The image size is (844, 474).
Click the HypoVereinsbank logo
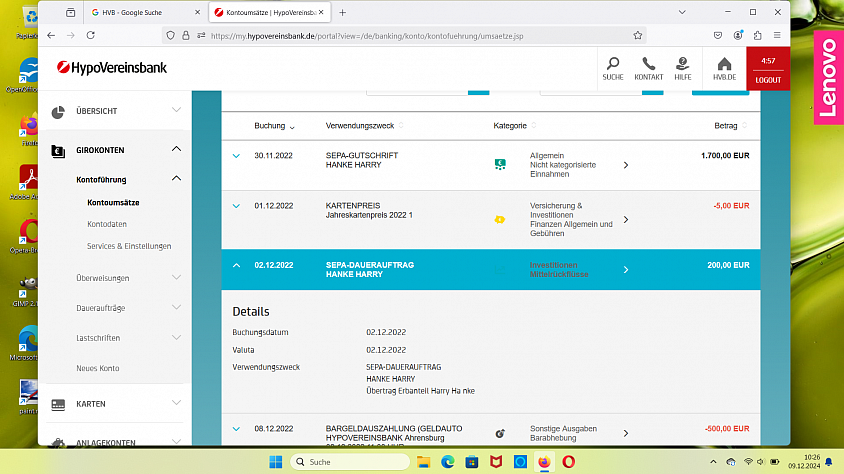112,68
